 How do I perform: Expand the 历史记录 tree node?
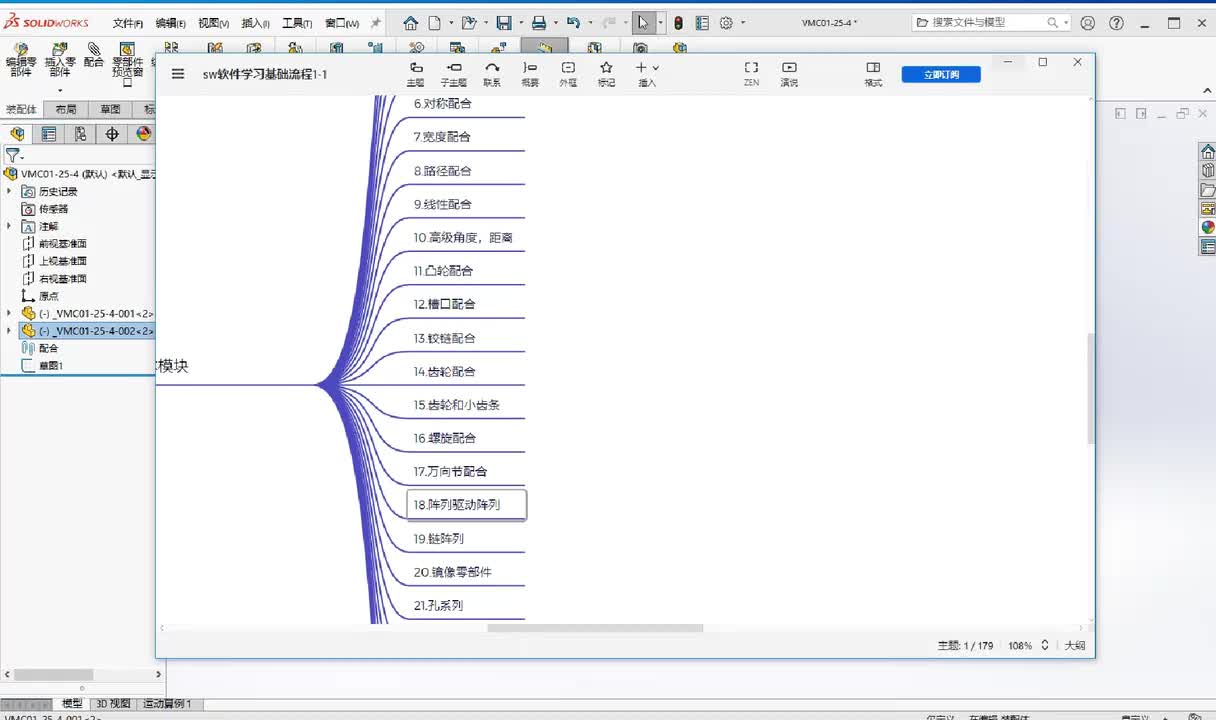[10, 191]
